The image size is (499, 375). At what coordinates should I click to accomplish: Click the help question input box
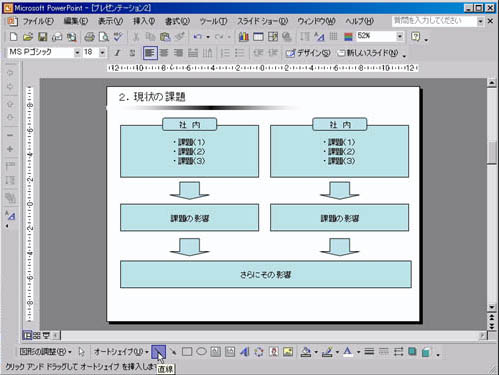coord(434,21)
